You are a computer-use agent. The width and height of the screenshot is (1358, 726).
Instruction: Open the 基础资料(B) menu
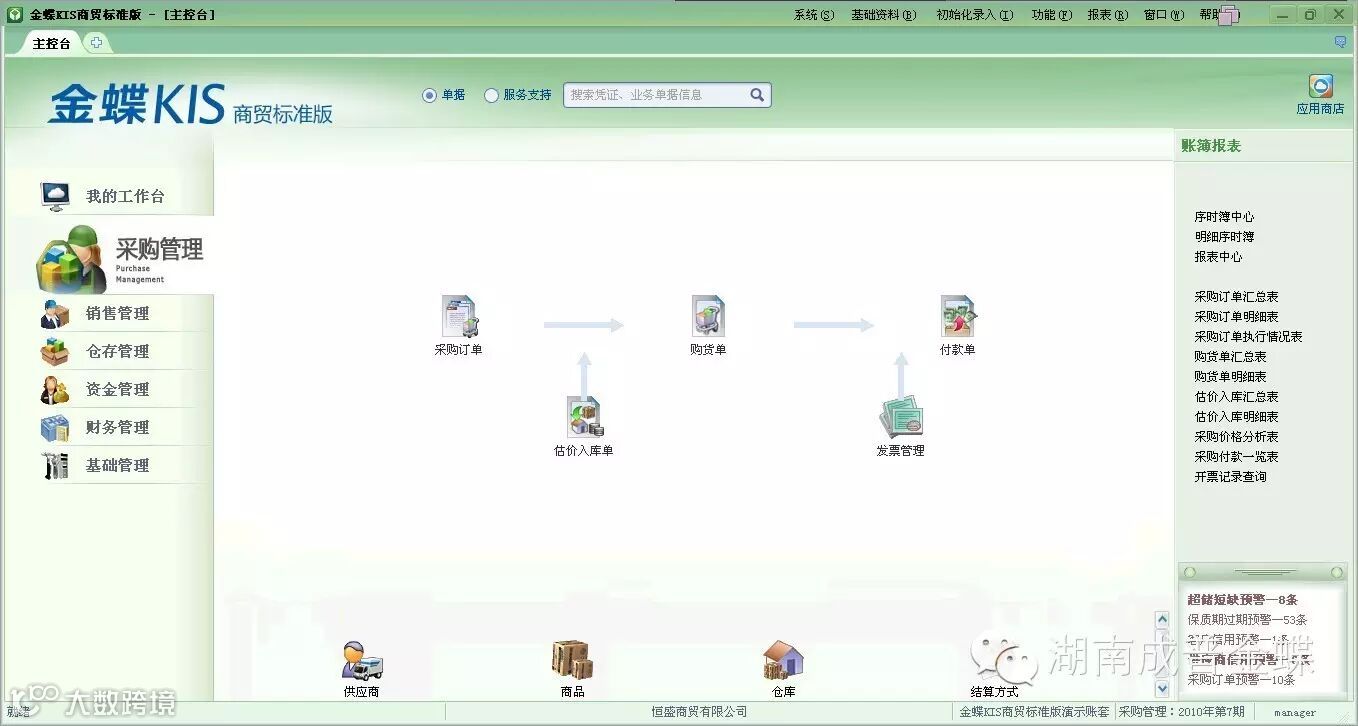[x=883, y=15]
